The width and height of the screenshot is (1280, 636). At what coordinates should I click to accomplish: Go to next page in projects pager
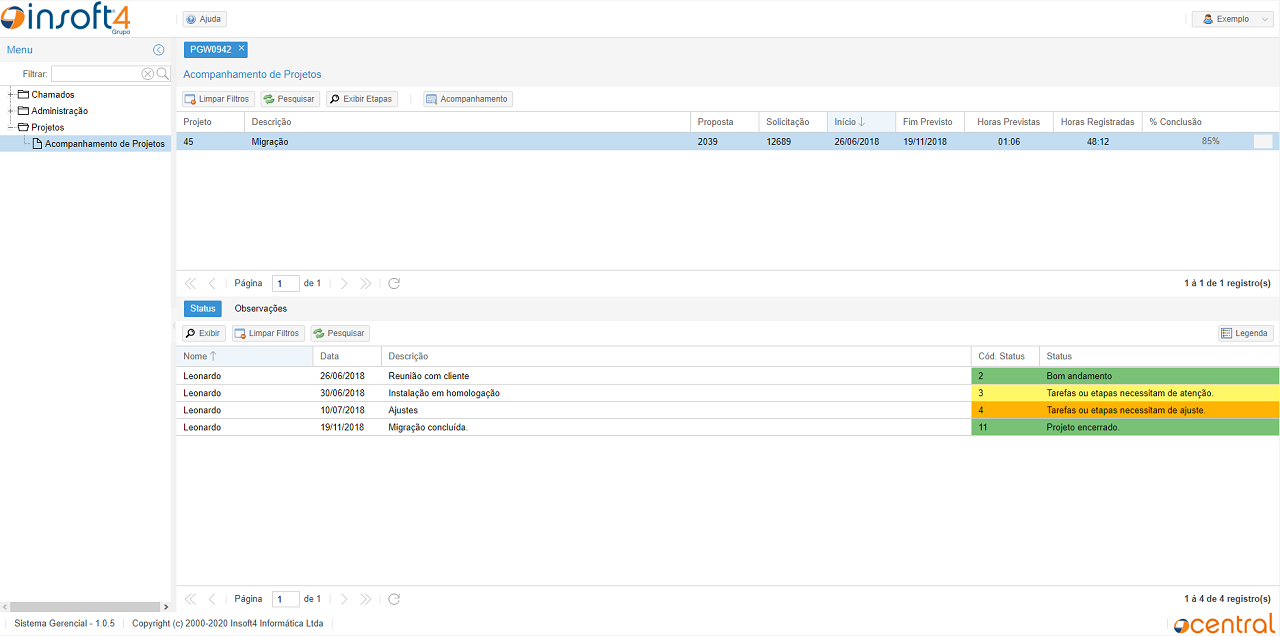(344, 284)
